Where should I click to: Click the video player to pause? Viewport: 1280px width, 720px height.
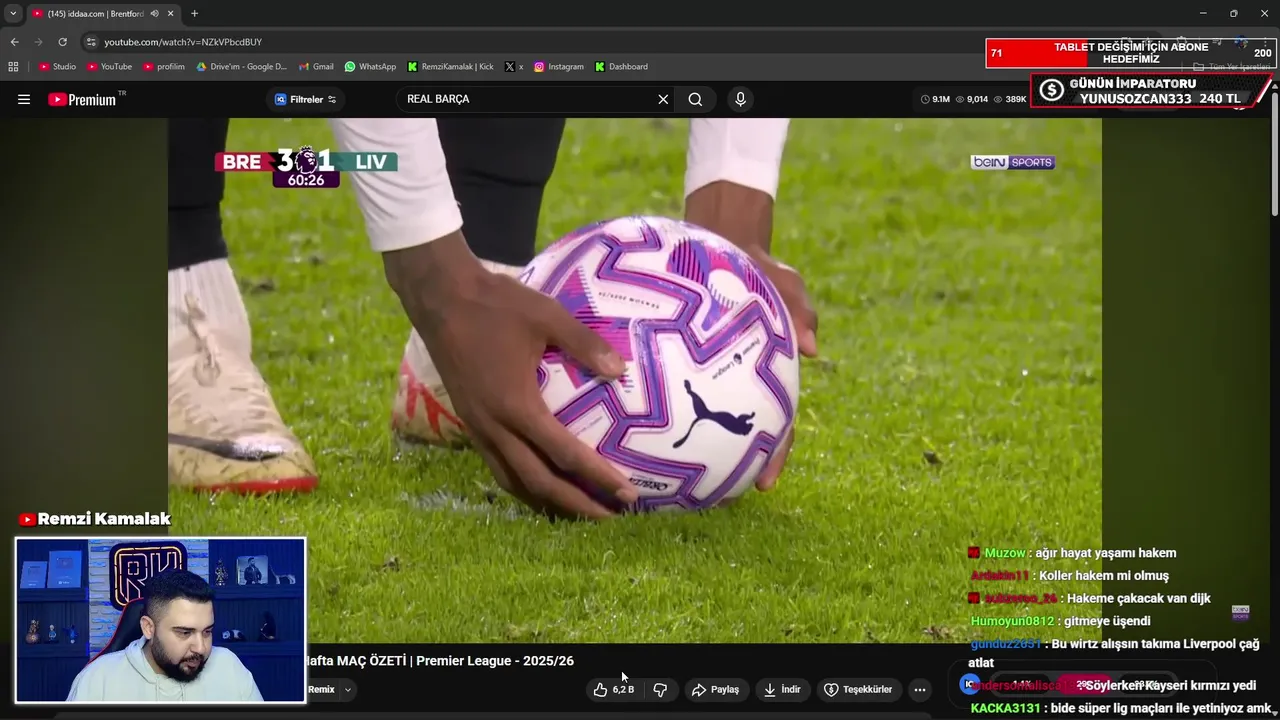pos(634,380)
